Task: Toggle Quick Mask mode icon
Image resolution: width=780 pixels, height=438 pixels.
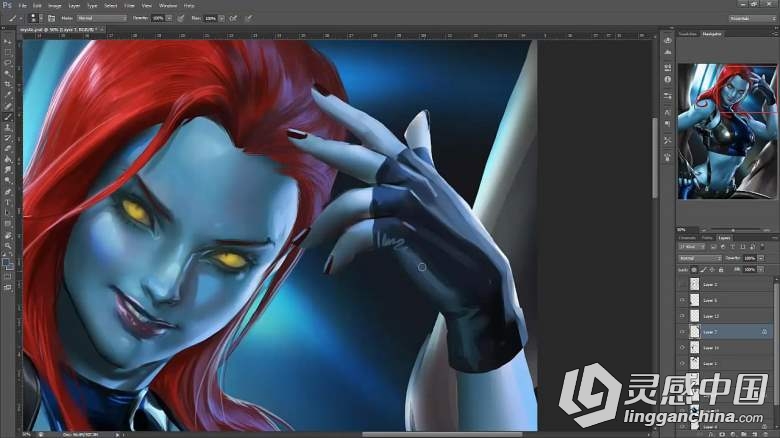Action: tap(7, 277)
